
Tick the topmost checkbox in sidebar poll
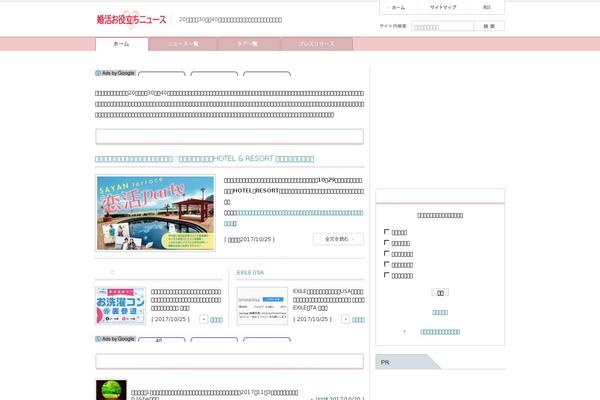[x=386, y=232]
